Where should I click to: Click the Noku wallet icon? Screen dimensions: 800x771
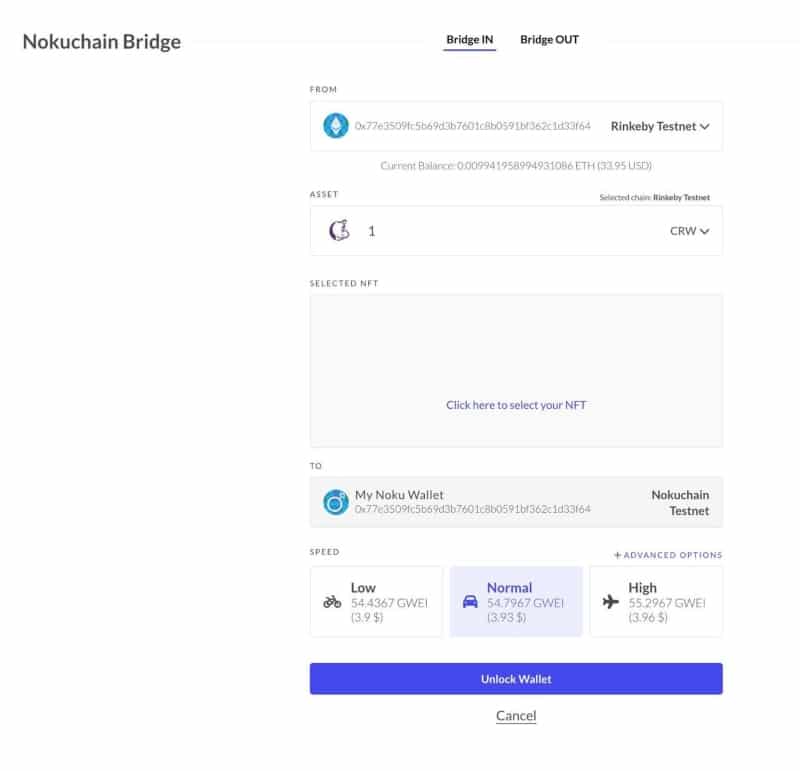[x=335, y=502]
